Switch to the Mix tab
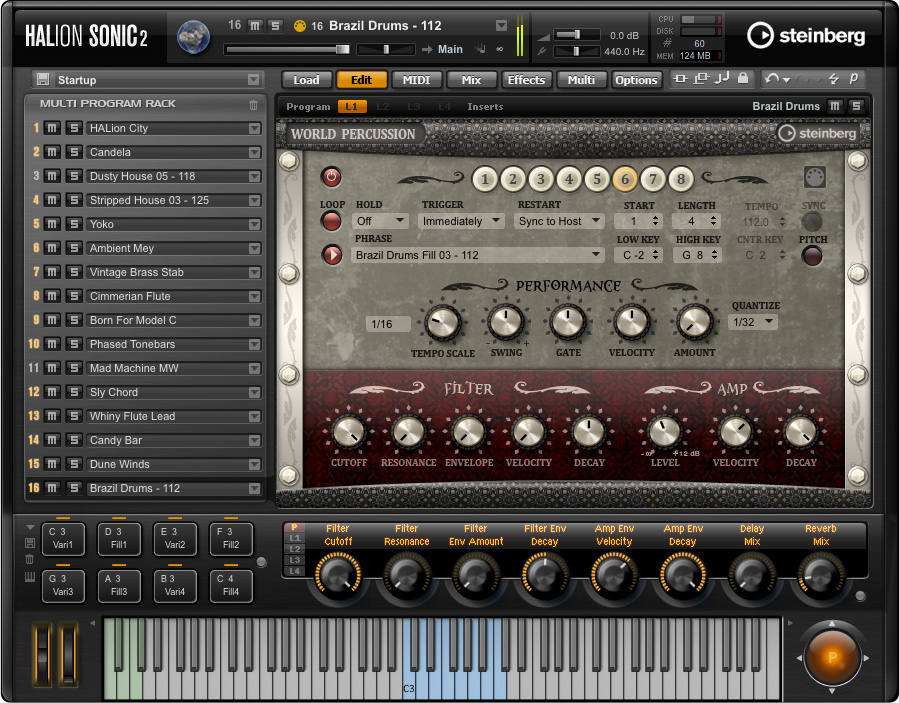The height and width of the screenshot is (703, 899). pos(471,80)
